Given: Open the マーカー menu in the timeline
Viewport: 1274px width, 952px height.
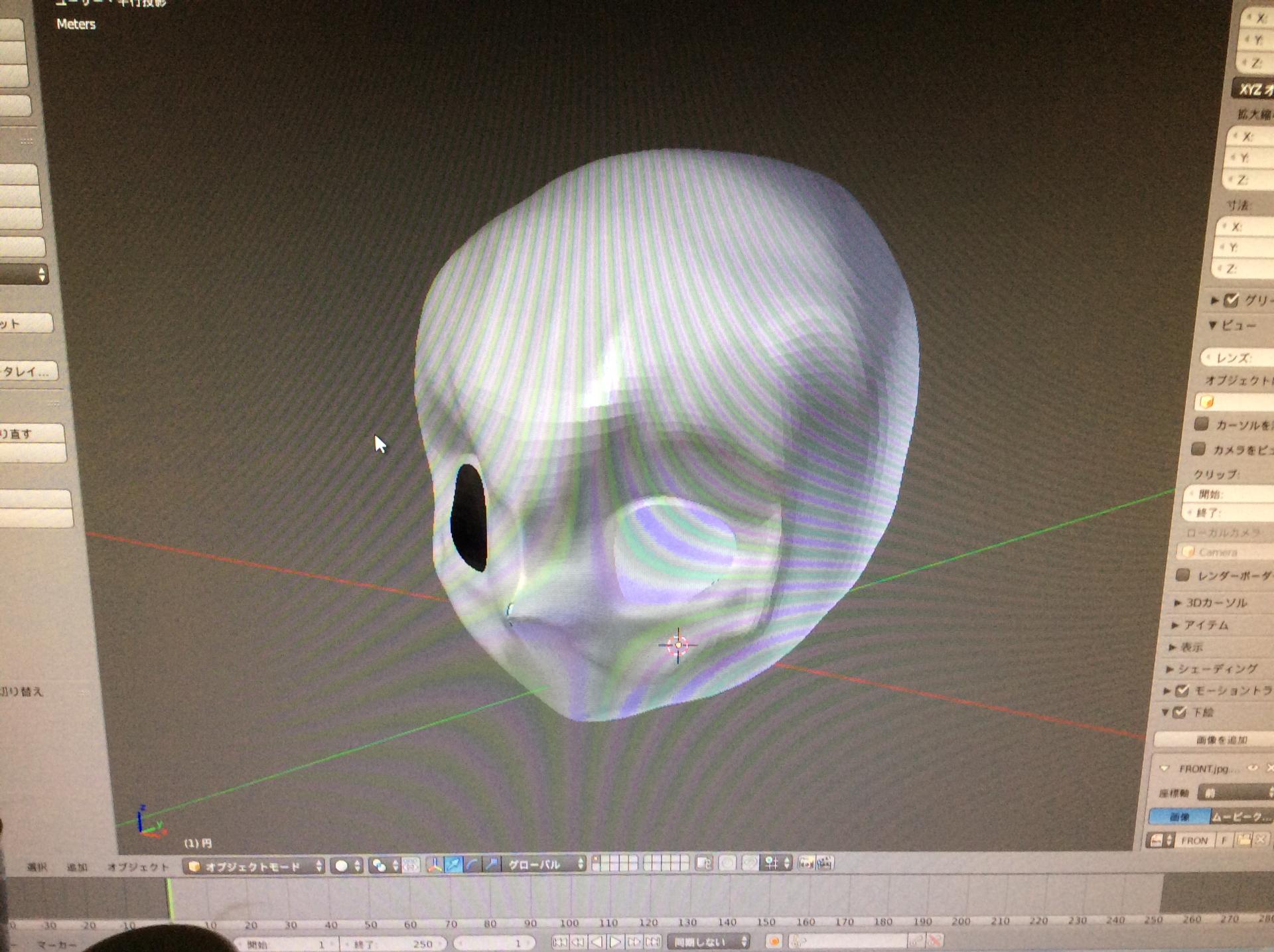Looking at the screenshot, I should tap(57, 944).
